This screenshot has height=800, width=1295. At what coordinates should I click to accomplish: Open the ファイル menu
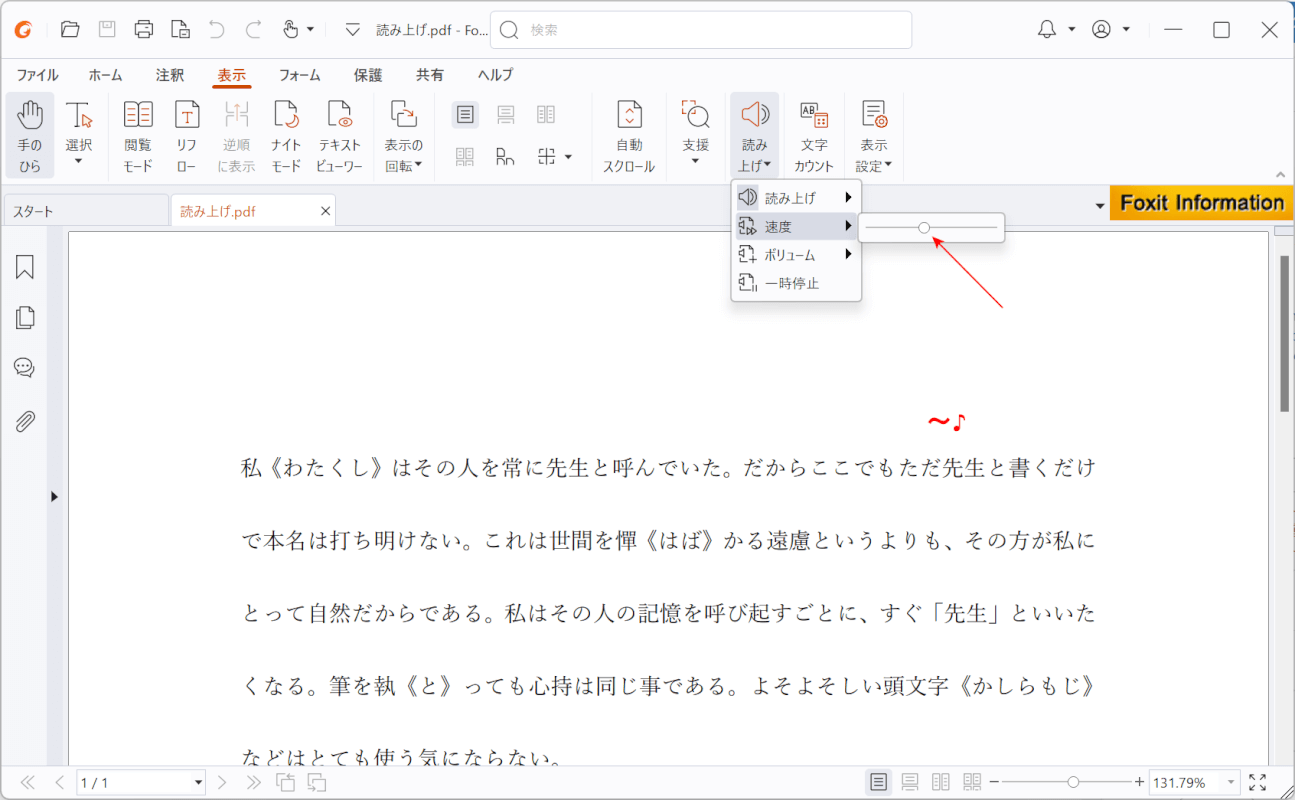click(x=37, y=75)
